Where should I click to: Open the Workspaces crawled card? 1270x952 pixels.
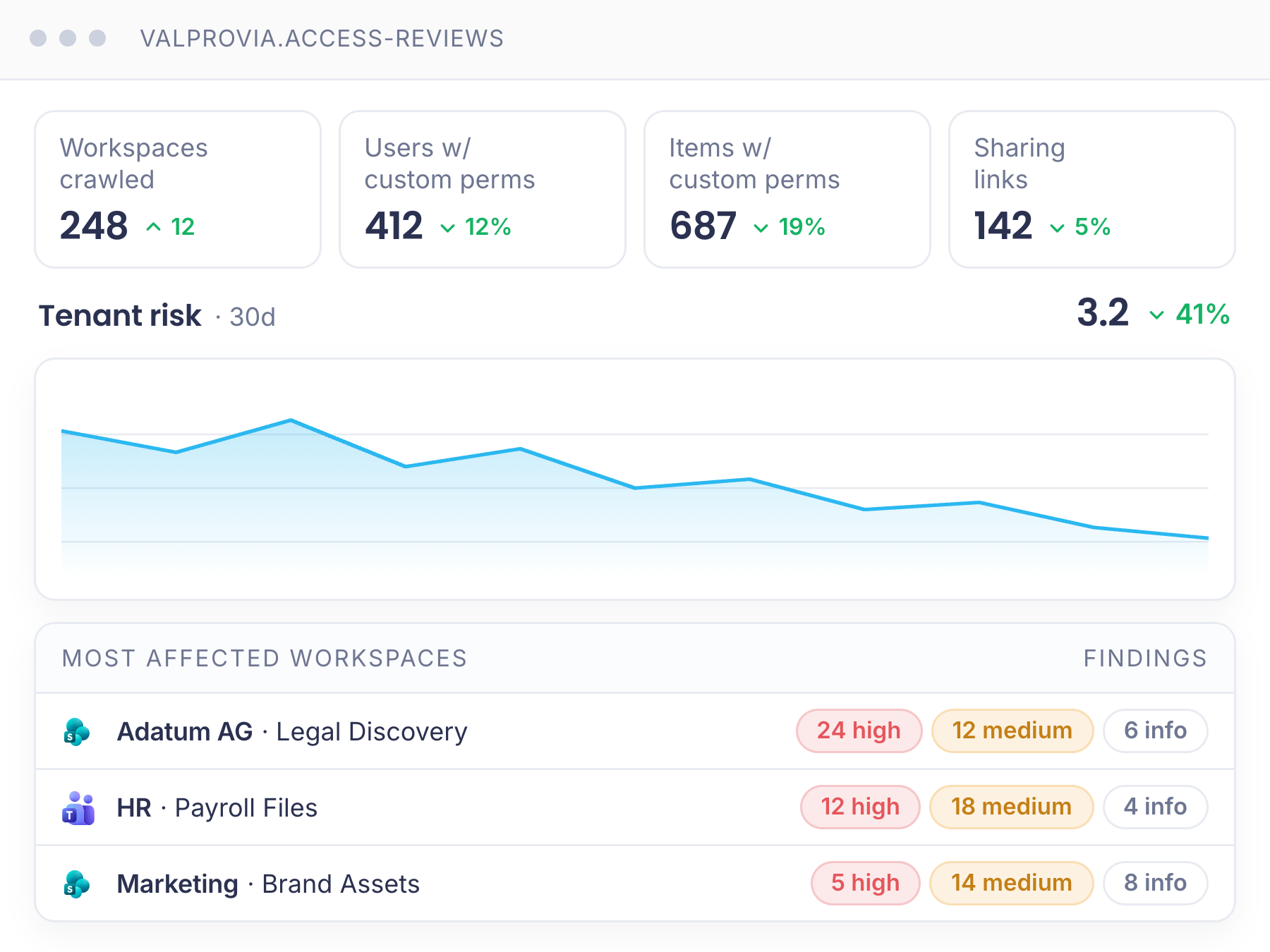[x=178, y=189]
